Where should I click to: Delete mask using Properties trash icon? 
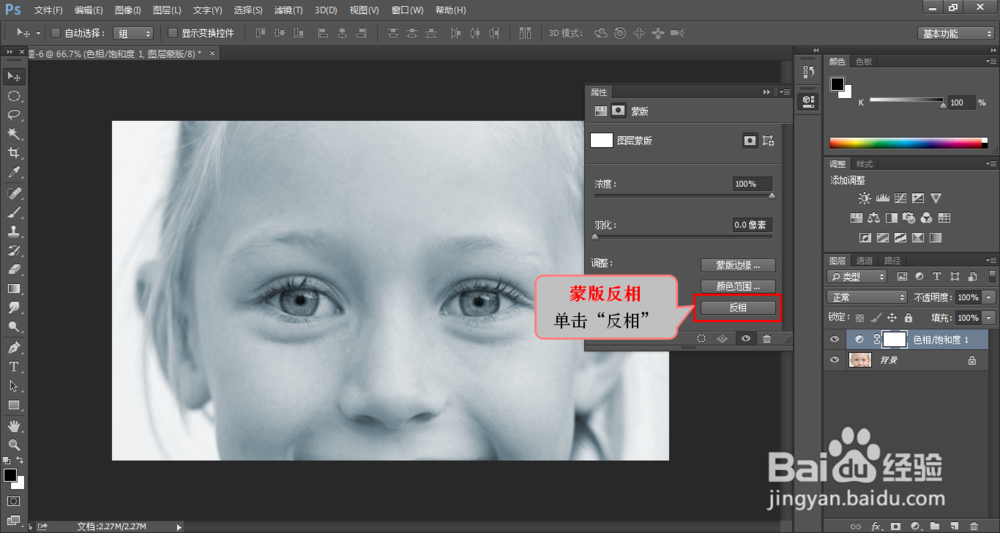767,339
